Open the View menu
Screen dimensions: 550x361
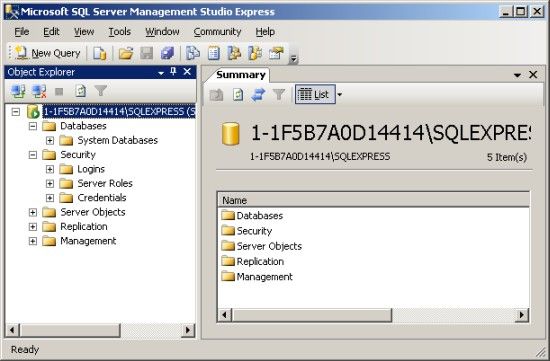tap(84, 32)
